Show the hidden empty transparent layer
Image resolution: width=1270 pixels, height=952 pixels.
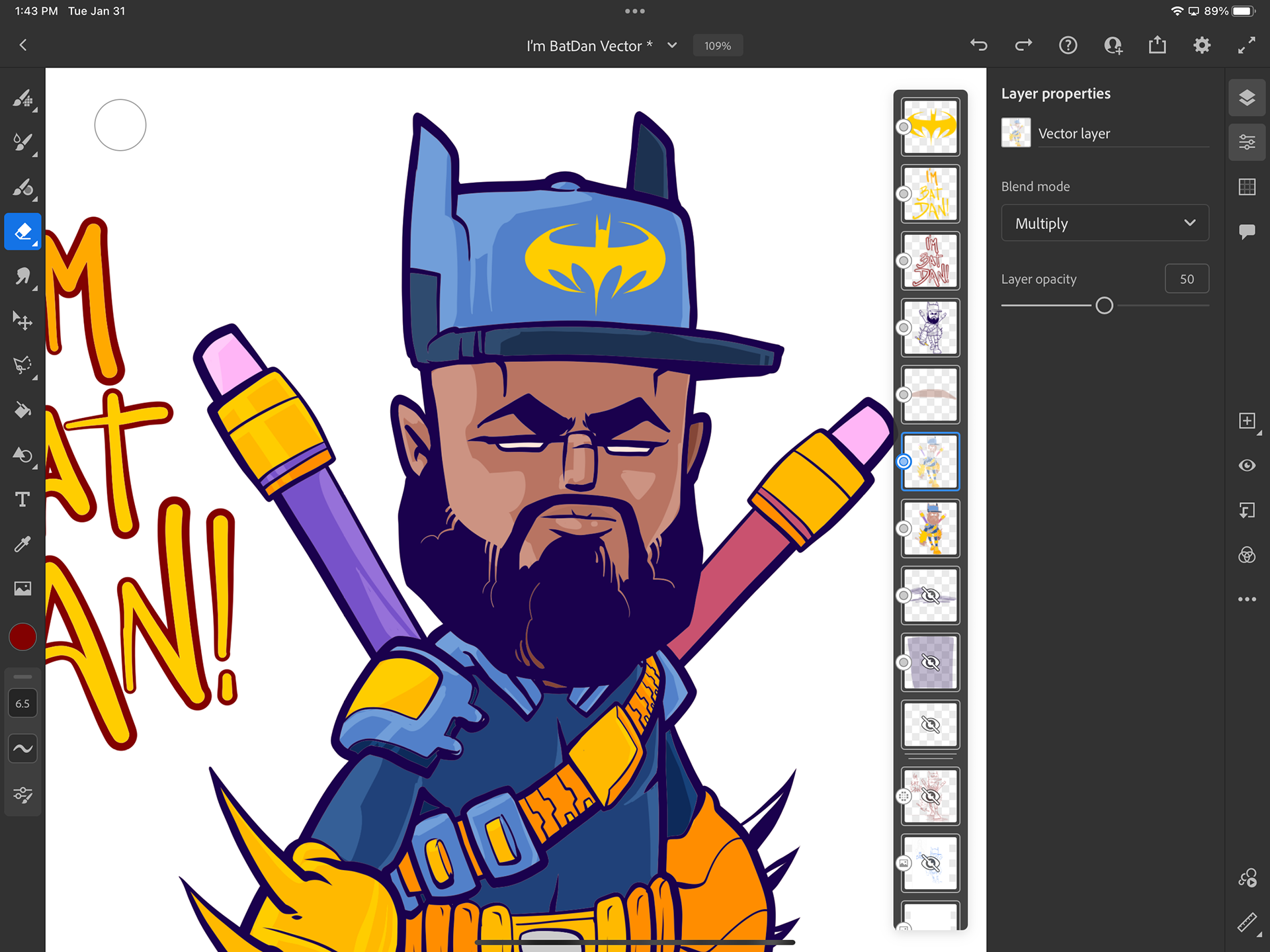tap(931, 725)
